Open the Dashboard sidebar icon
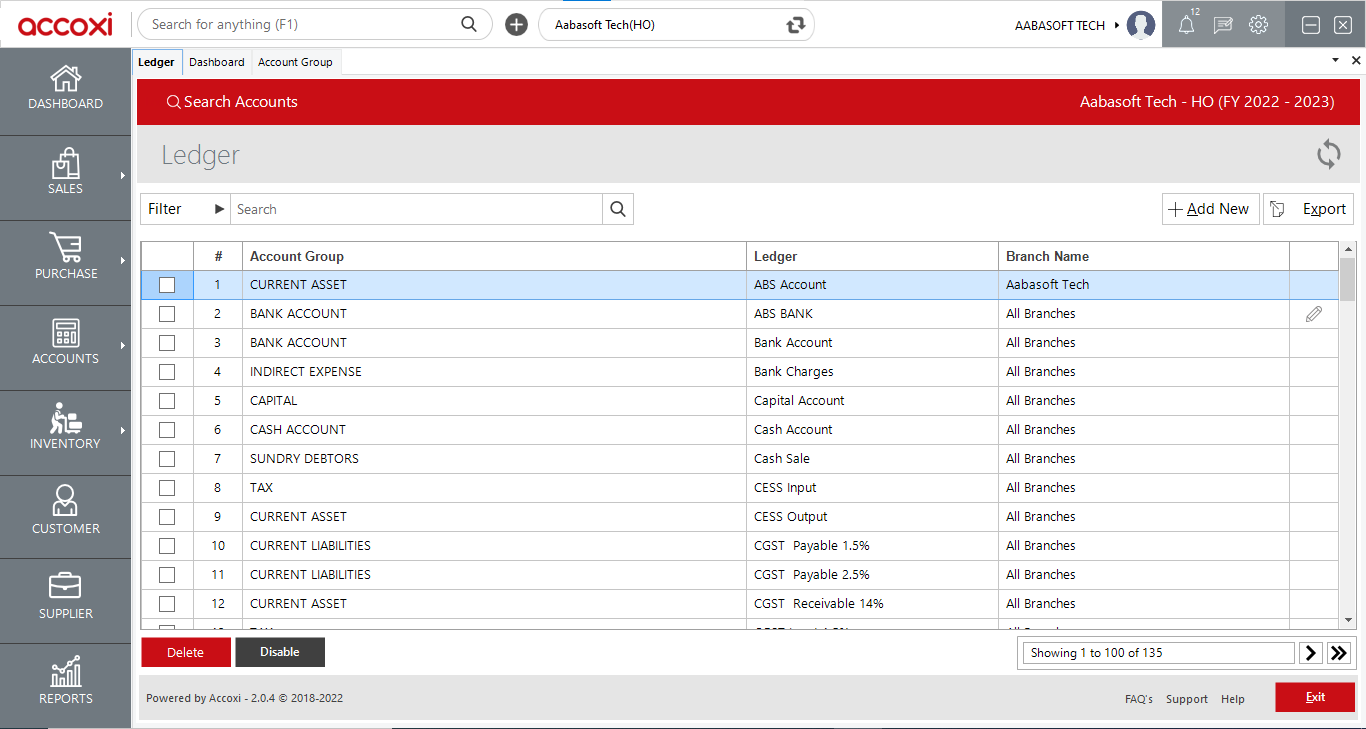The height and width of the screenshot is (729, 1366). click(66, 78)
